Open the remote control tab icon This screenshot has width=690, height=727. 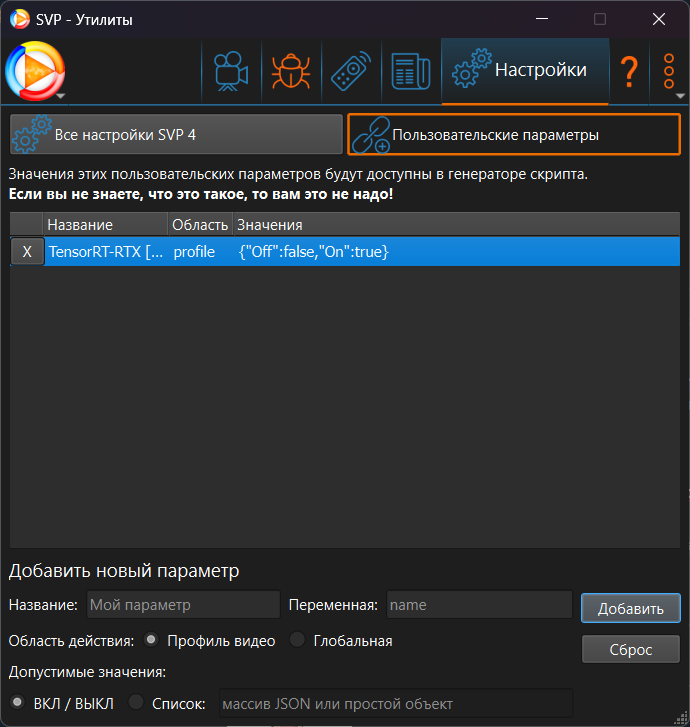(351, 71)
